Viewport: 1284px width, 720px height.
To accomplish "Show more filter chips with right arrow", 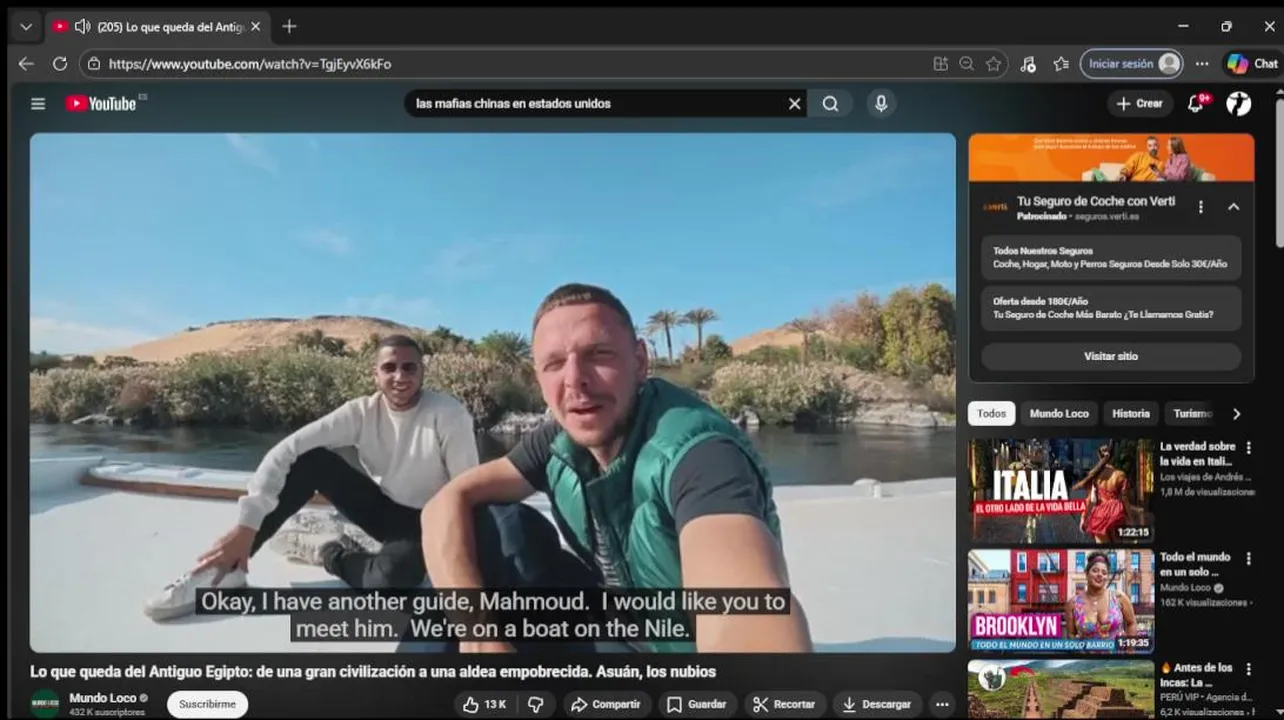I will pyautogui.click(x=1236, y=413).
